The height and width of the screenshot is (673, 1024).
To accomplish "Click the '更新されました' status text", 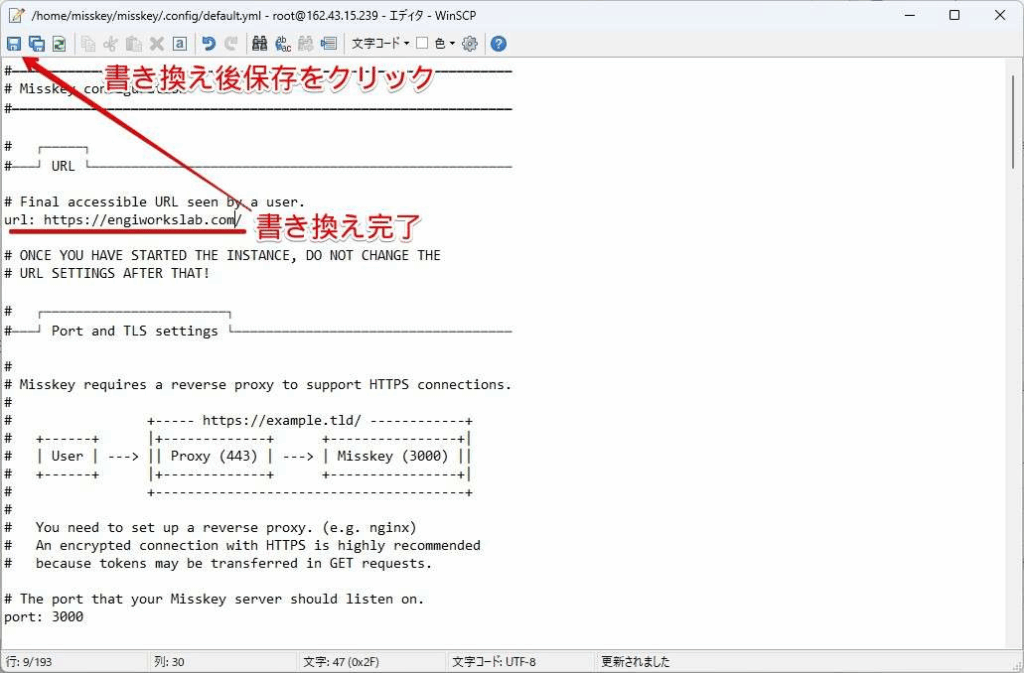I will (635, 662).
